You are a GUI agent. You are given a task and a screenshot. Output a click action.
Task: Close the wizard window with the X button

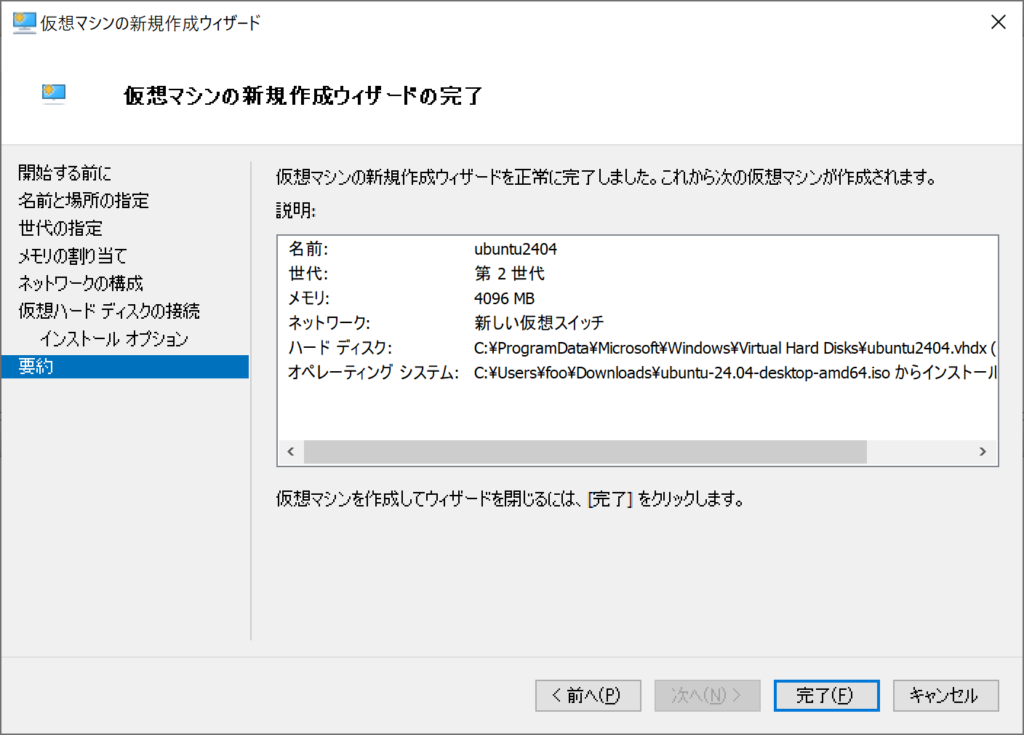(x=997, y=23)
